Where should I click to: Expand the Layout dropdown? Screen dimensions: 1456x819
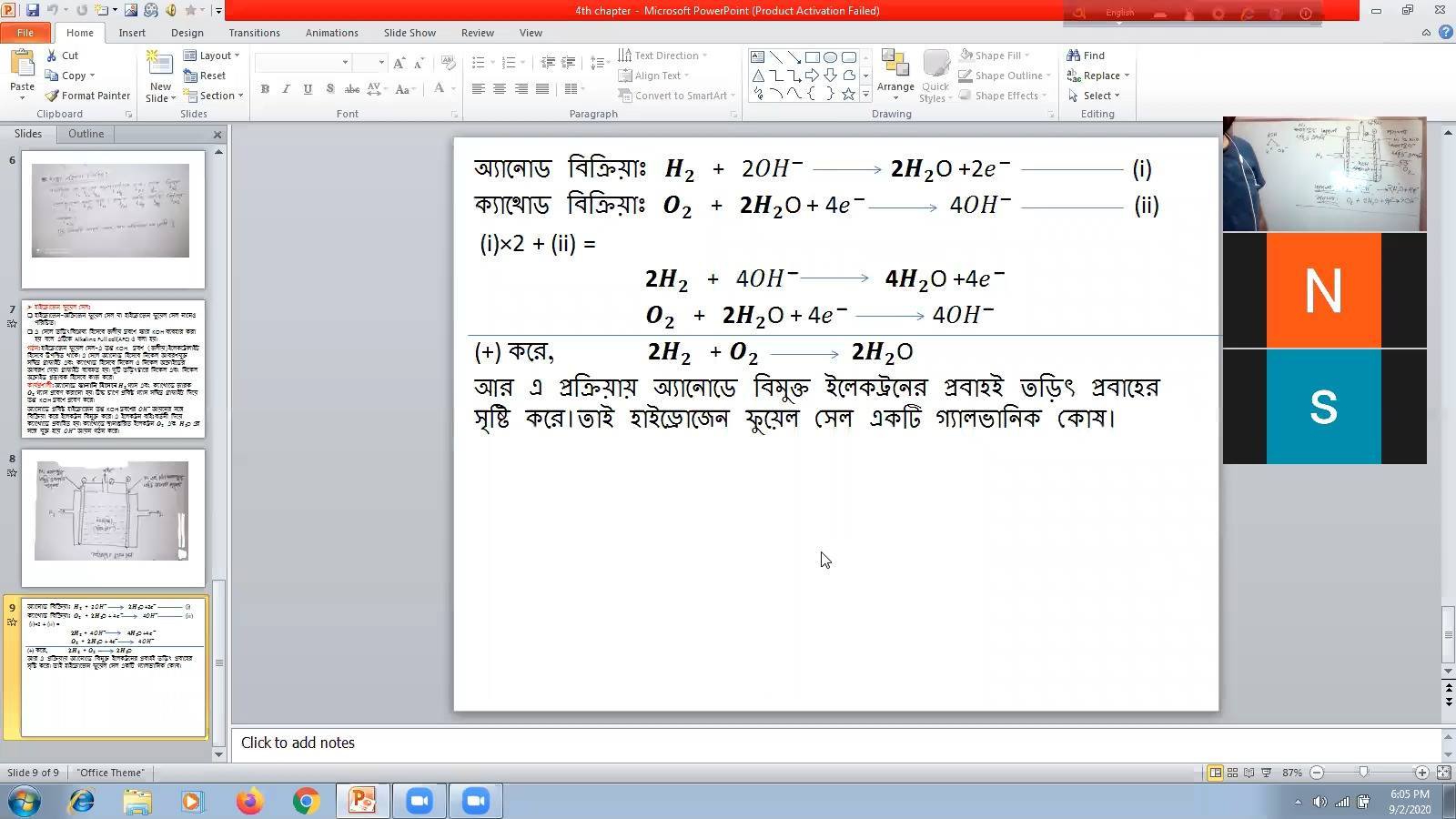pyautogui.click(x=211, y=56)
